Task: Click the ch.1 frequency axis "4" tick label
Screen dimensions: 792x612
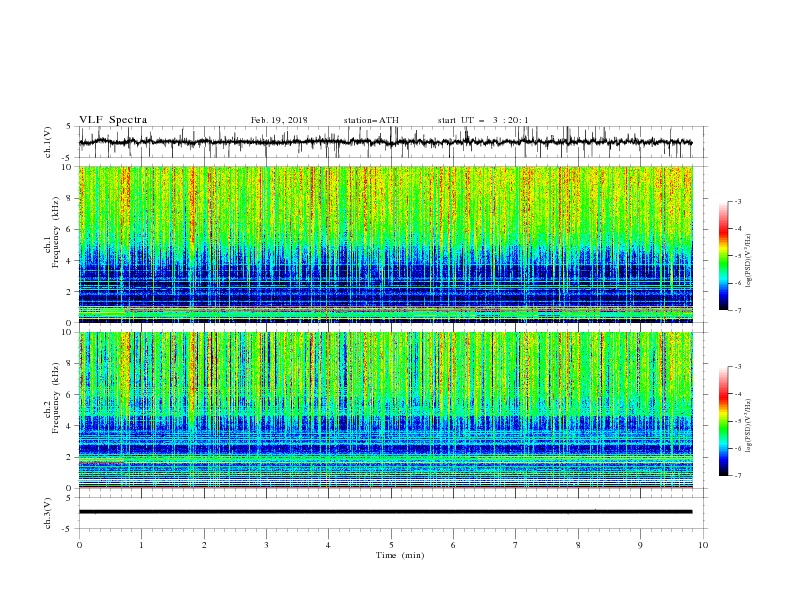Action: point(70,261)
